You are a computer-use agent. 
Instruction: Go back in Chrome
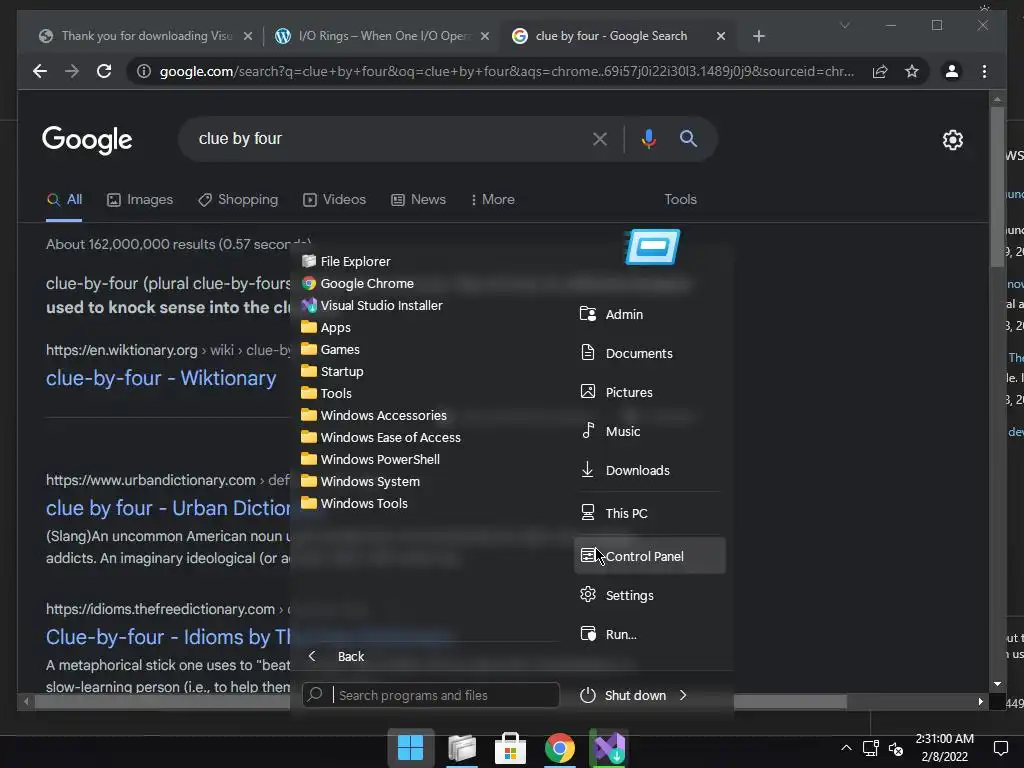(x=40, y=71)
